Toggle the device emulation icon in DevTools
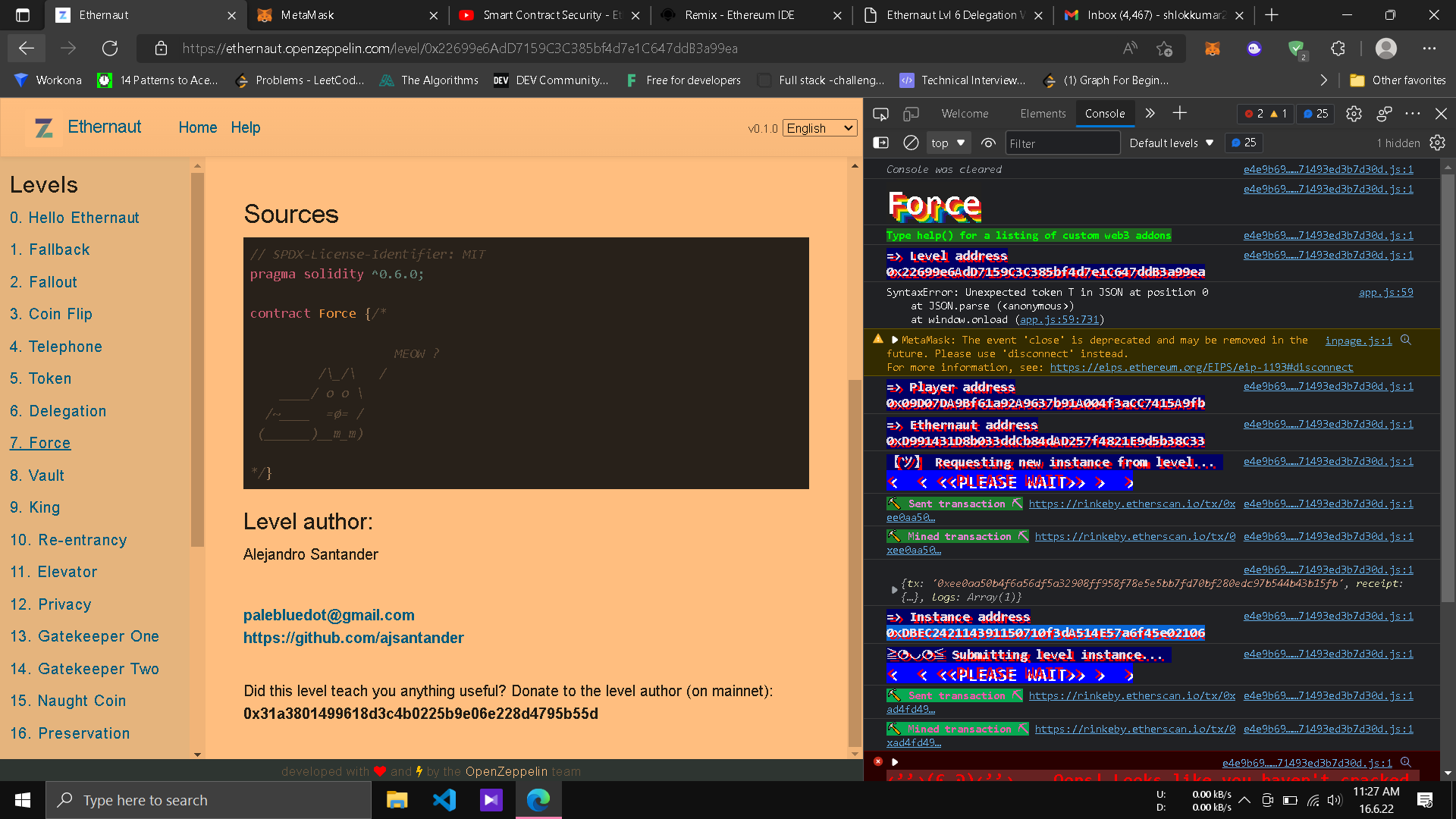This screenshot has height=819, width=1456. (x=911, y=114)
